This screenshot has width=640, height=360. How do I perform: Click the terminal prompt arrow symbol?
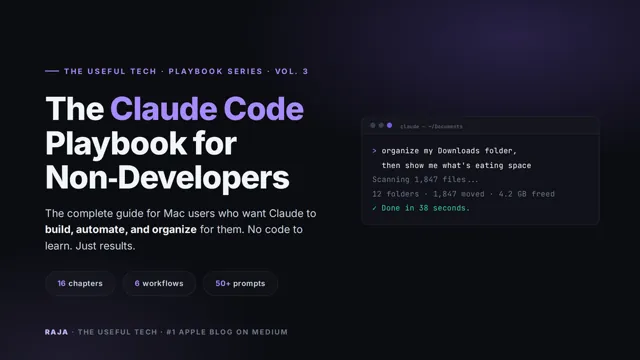click(x=374, y=151)
